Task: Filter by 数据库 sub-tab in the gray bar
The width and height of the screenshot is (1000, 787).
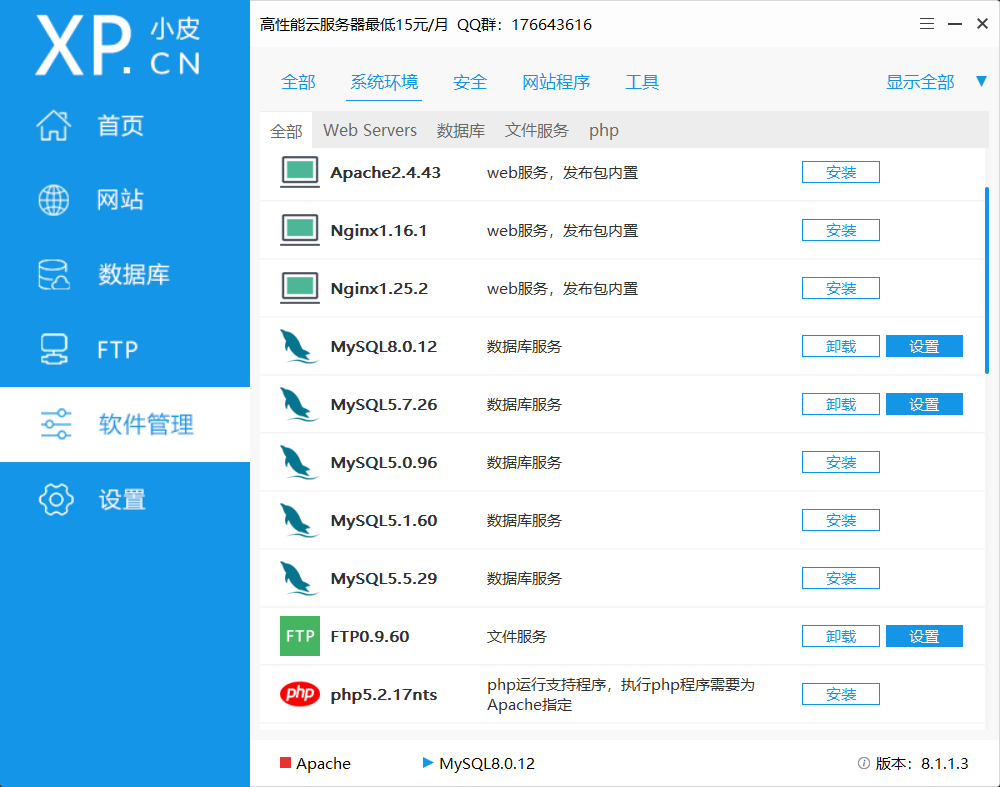Action: tap(460, 131)
